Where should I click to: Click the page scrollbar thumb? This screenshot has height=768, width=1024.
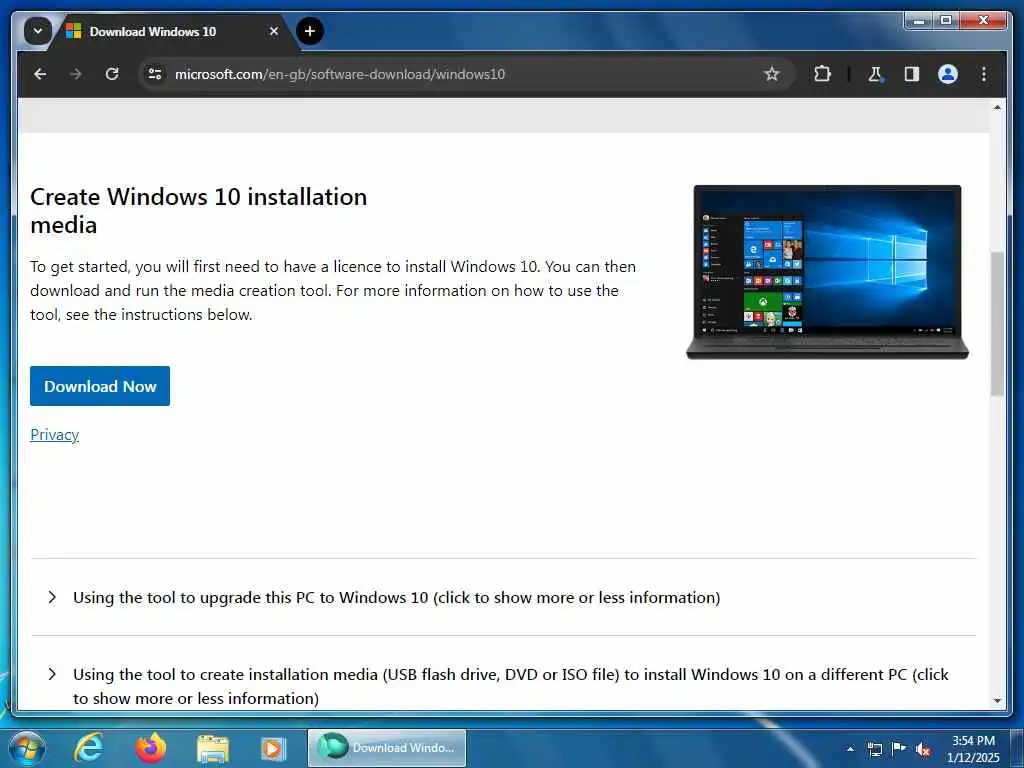pyautogui.click(x=997, y=323)
